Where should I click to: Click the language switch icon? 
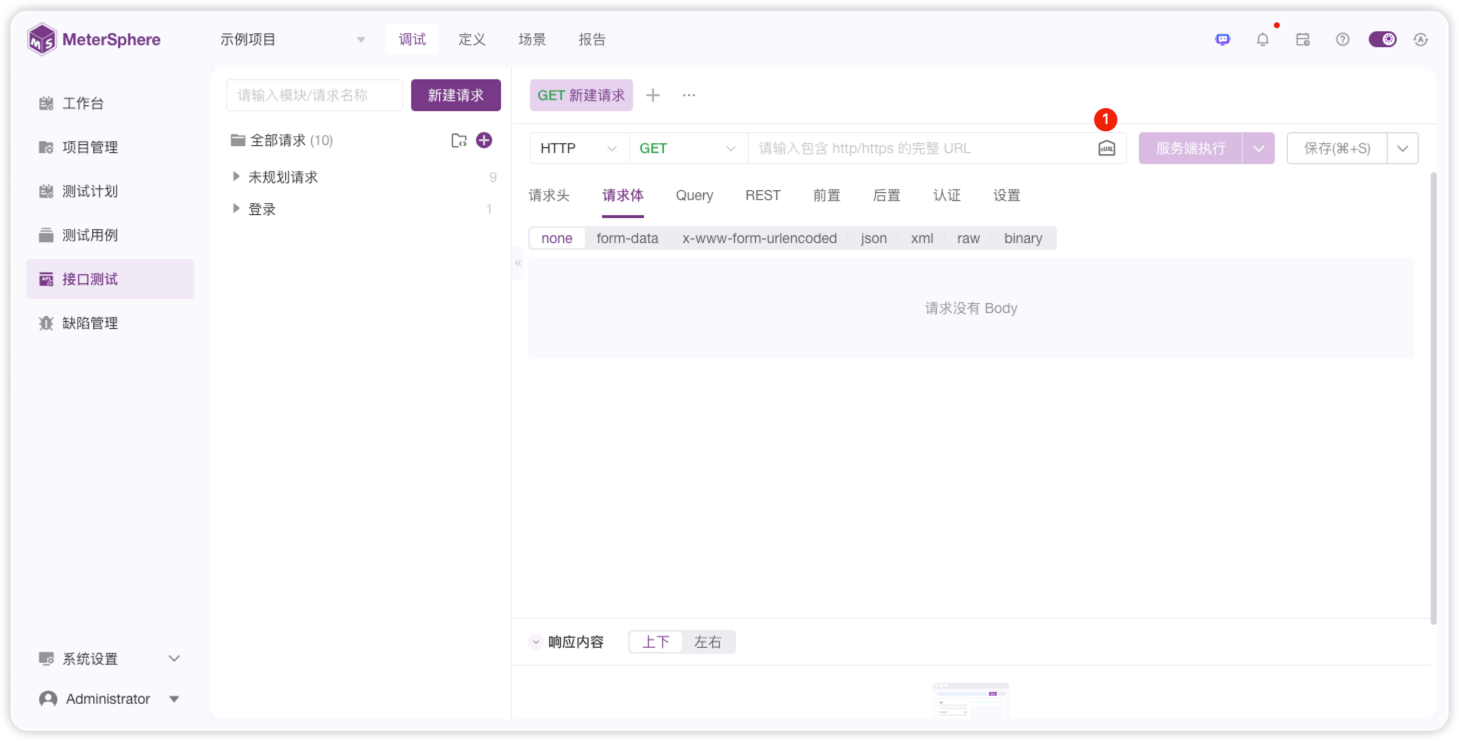tap(1421, 40)
